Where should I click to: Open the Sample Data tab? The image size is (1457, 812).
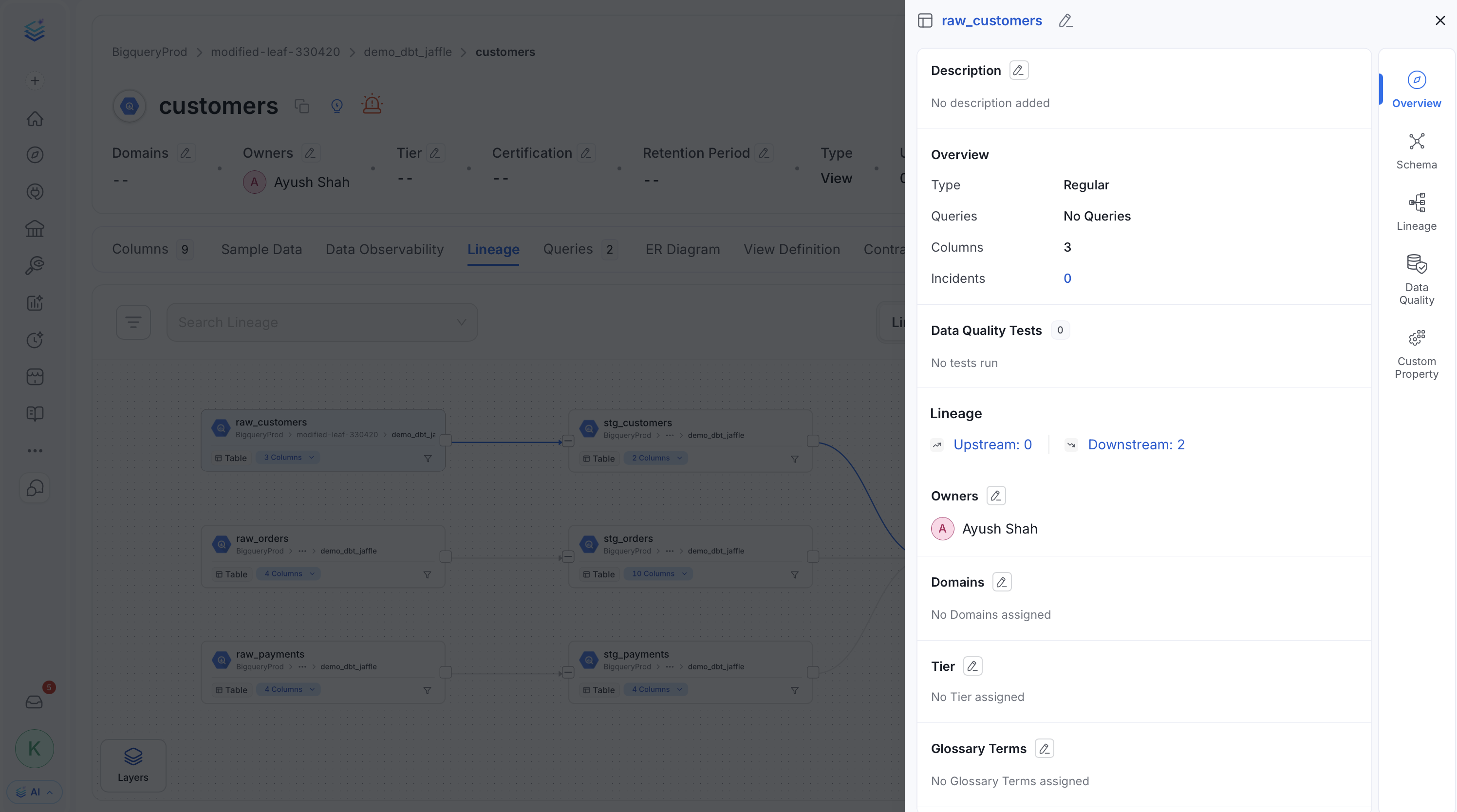[x=262, y=249]
